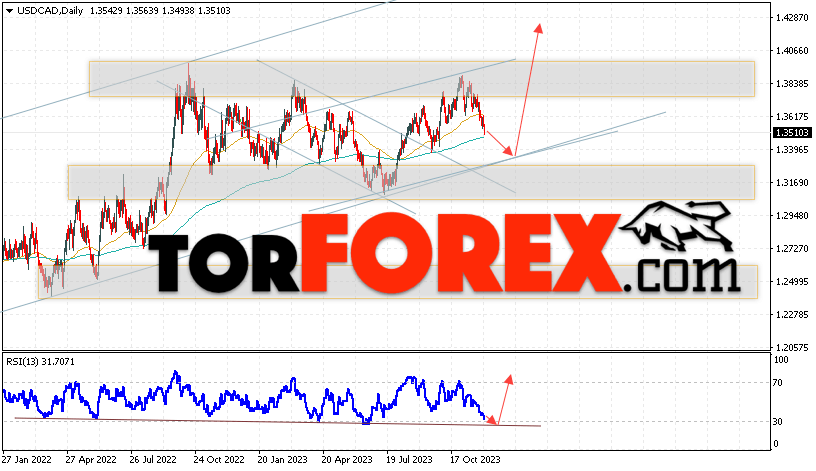This screenshot has width=816, height=471.
Task: Select the USDCAD,Daily chart title
Action: (x=50, y=10)
